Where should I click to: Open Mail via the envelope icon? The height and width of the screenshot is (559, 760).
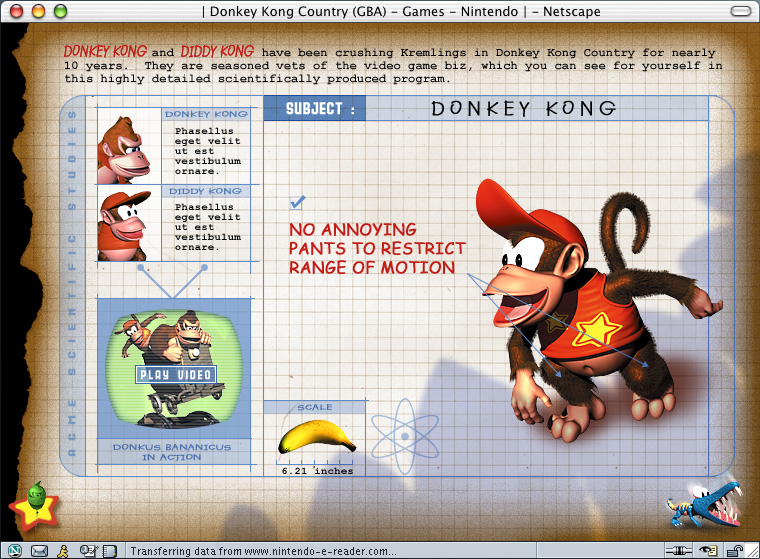(x=40, y=550)
